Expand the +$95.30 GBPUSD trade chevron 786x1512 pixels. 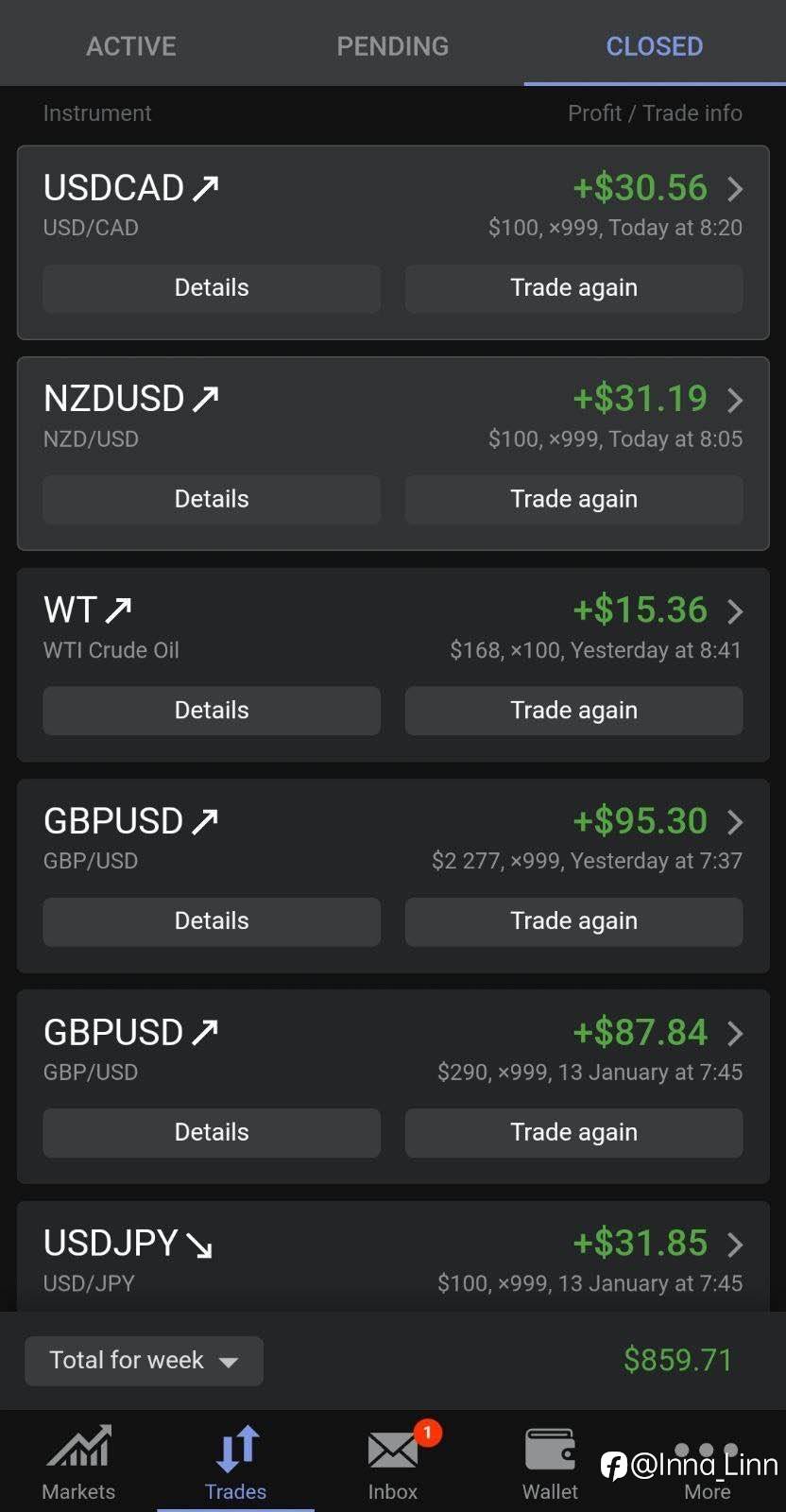click(735, 822)
